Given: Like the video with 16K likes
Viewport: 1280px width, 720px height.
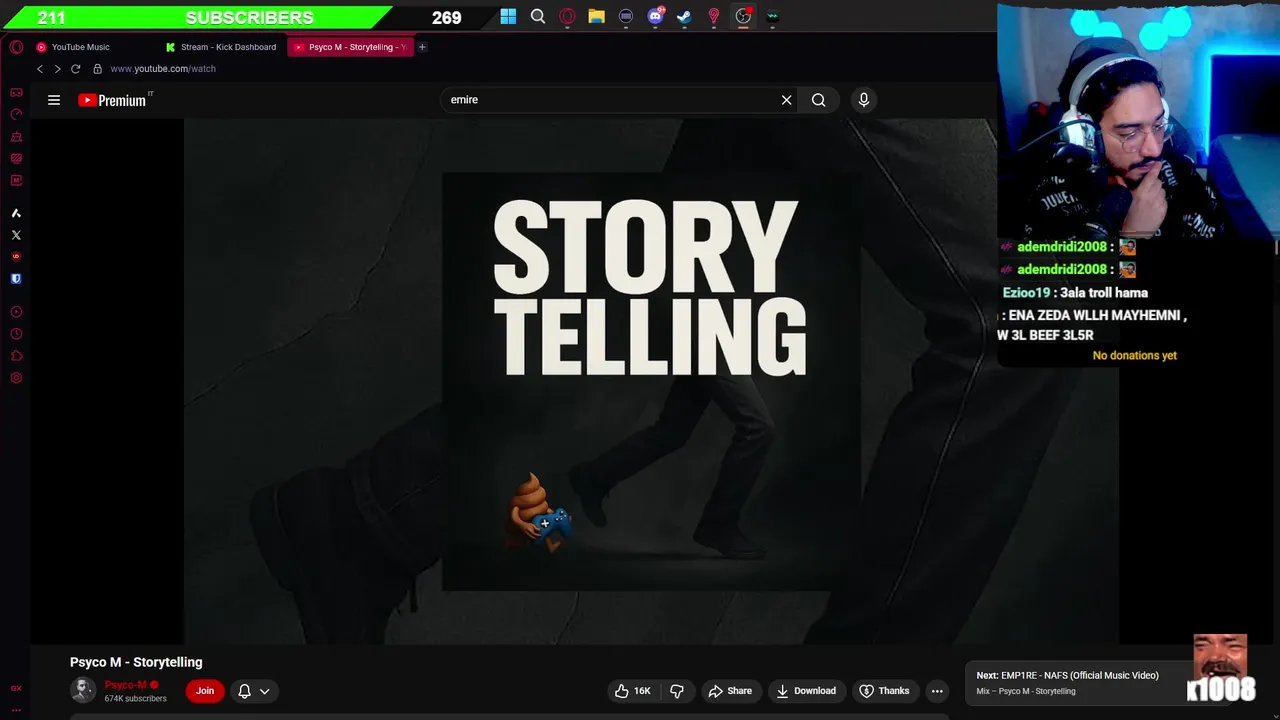Looking at the screenshot, I should [x=632, y=691].
